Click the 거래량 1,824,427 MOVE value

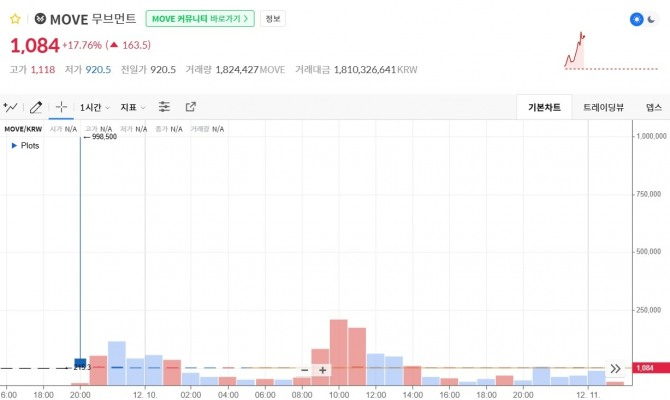(250, 70)
